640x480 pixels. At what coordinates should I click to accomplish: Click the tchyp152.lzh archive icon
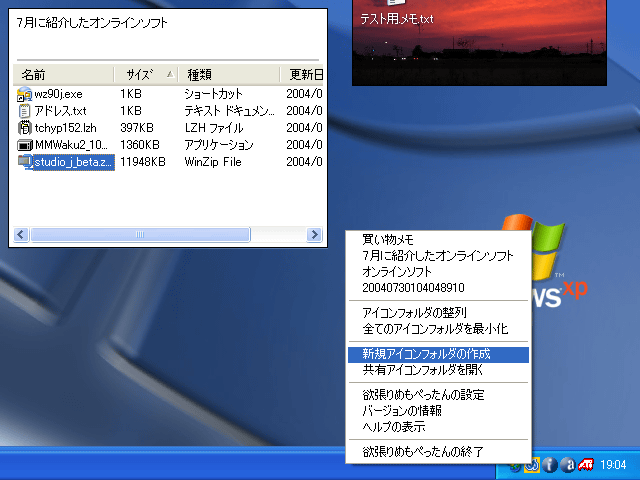pos(24,128)
